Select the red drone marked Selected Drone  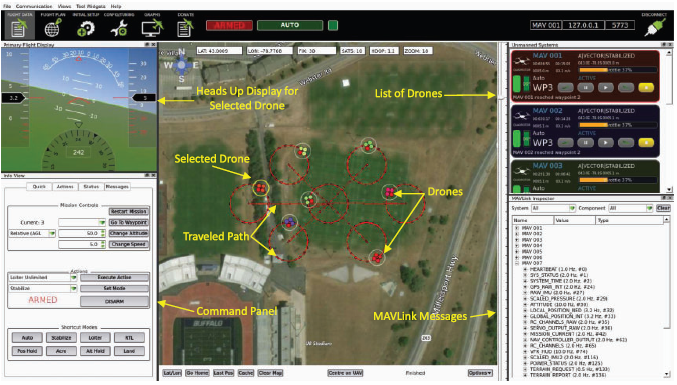260,188
